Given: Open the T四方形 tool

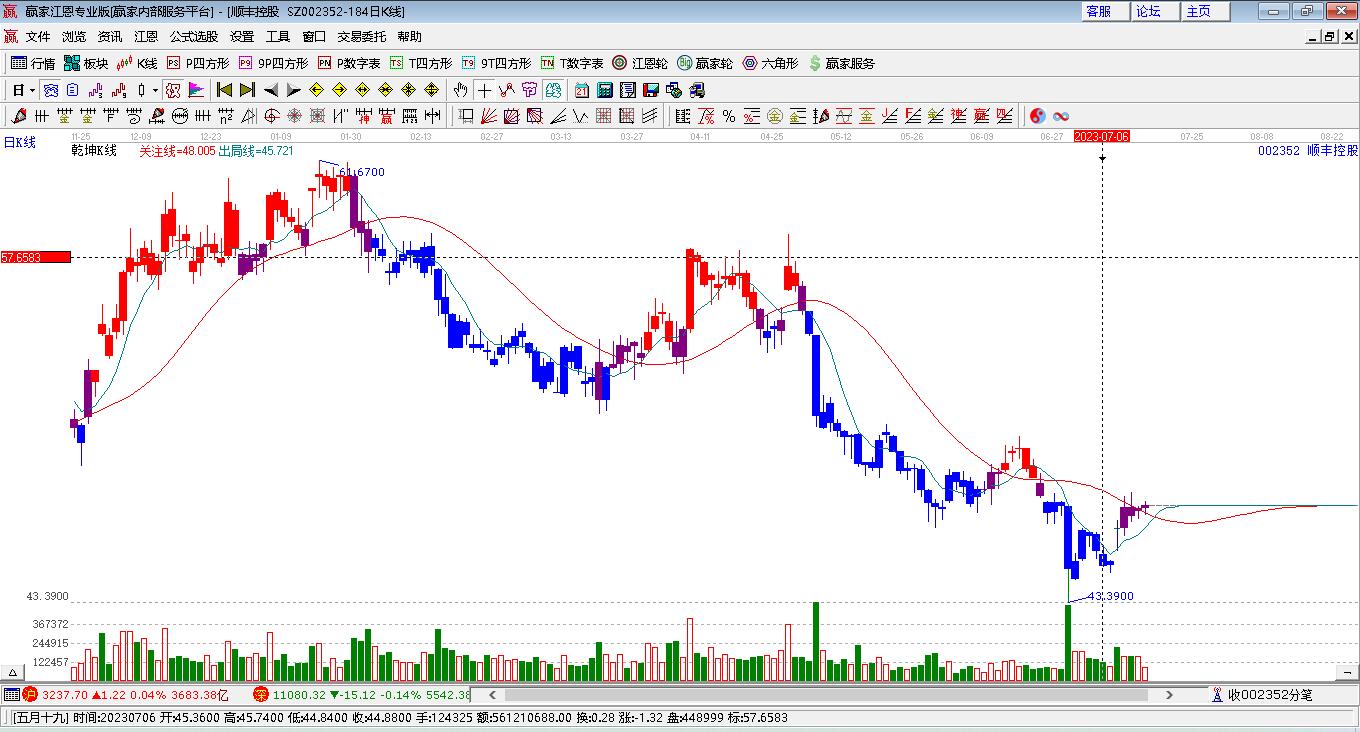Looking at the screenshot, I should coord(421,63).
